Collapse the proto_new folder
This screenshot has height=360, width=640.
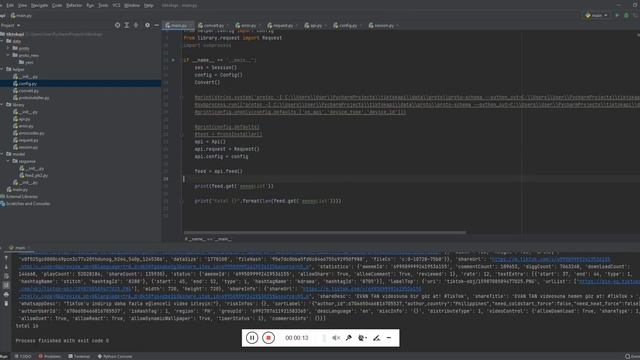point(8,55)
